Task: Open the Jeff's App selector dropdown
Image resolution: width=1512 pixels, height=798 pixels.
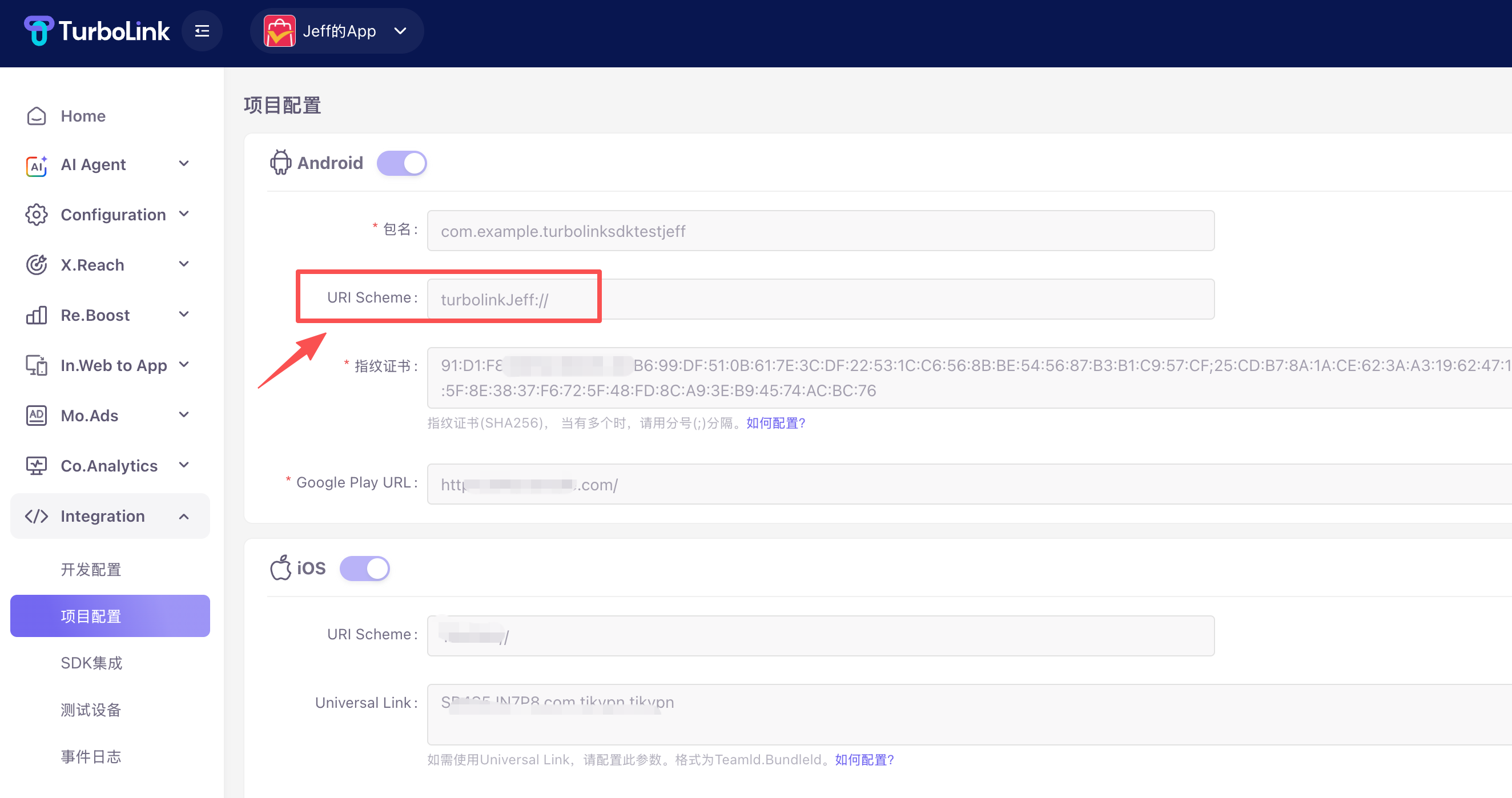Action: tap(400, 31)
